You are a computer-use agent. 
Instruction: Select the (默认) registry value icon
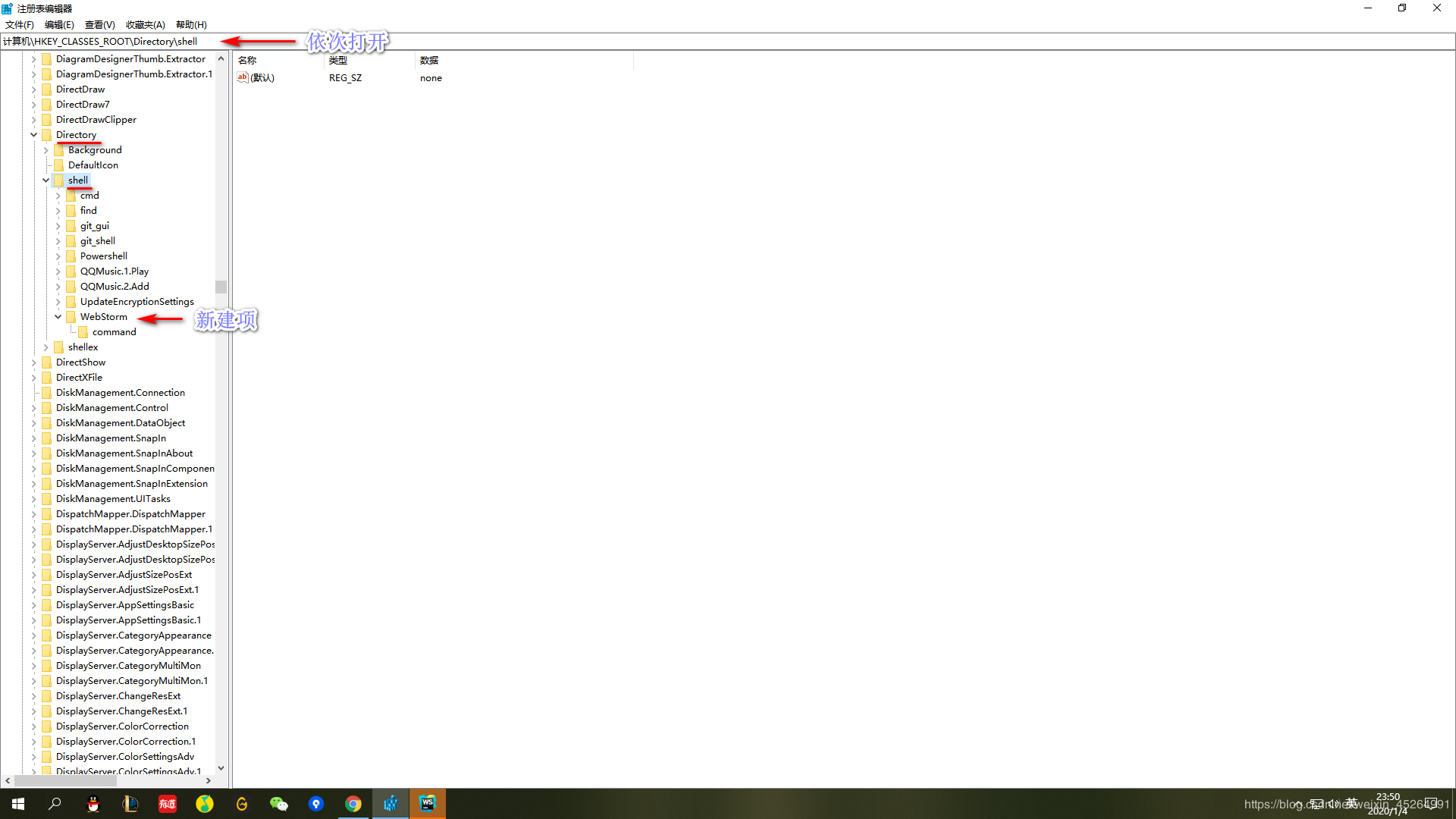coord(243,77)
